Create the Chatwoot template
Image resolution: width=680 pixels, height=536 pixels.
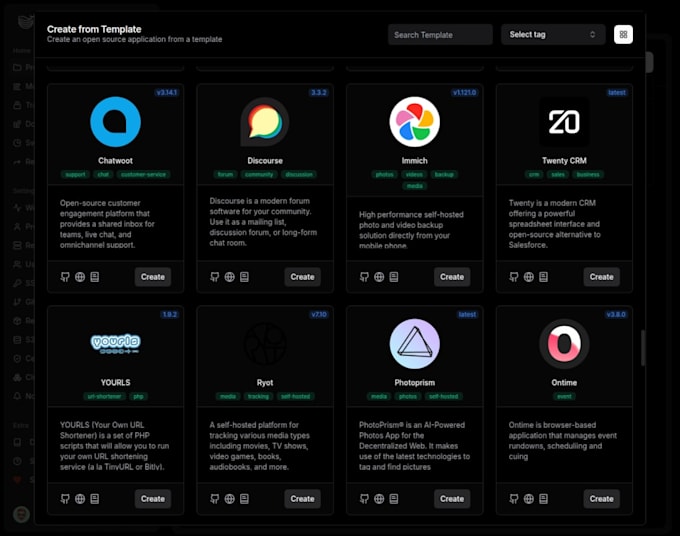(153, 277)
